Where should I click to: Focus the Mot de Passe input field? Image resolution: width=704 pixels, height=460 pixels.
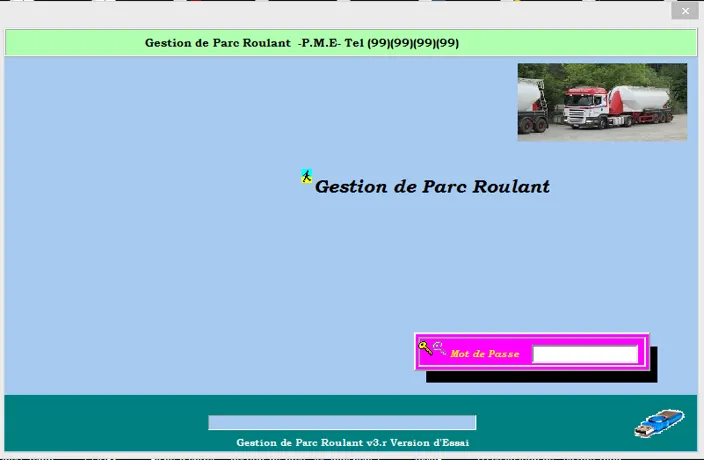point(585,354)
